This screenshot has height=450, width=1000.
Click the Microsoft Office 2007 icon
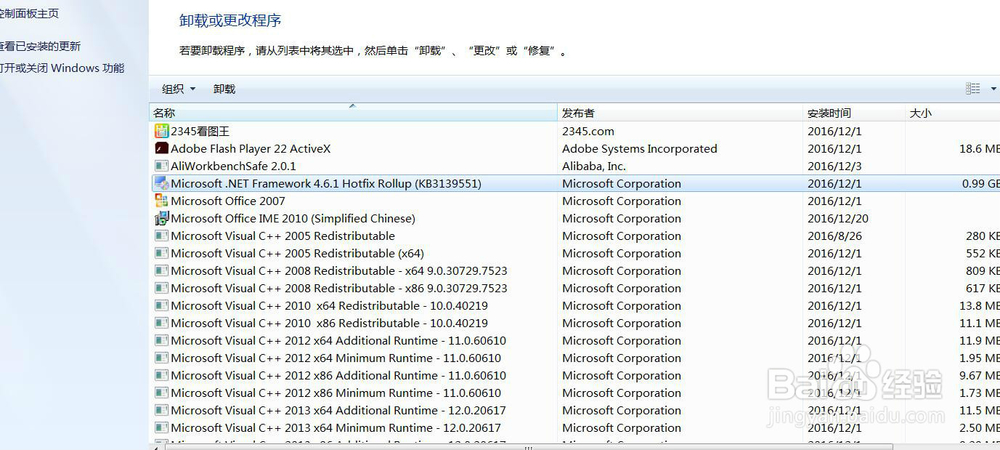pyautogui.click(x=162, y=201)
